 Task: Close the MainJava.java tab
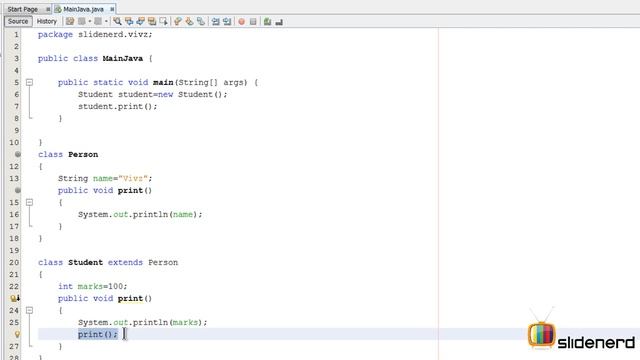click(x=112, y=9)
